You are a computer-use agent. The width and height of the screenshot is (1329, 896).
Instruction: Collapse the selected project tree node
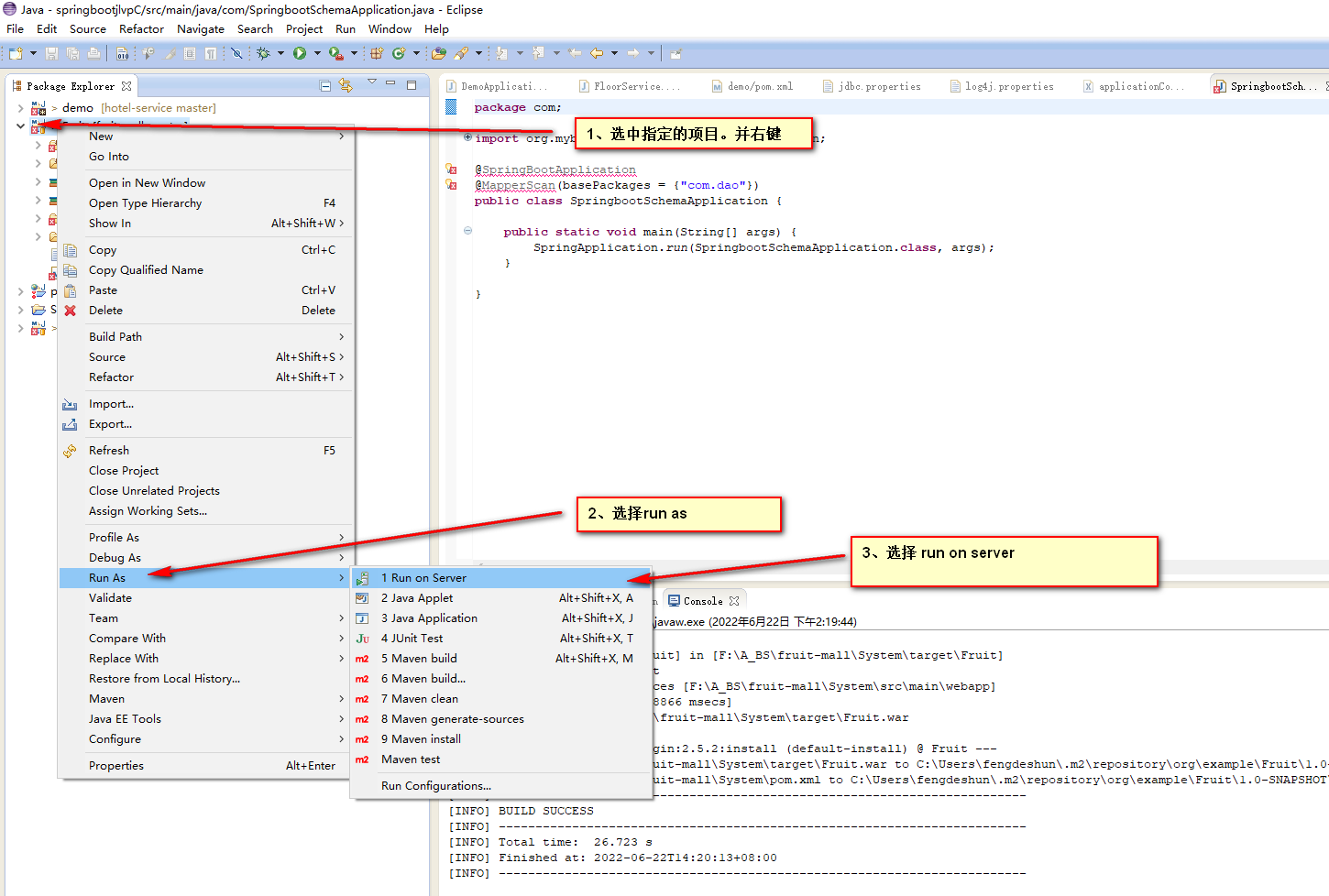pyautogui.click(x=20, y=126)
